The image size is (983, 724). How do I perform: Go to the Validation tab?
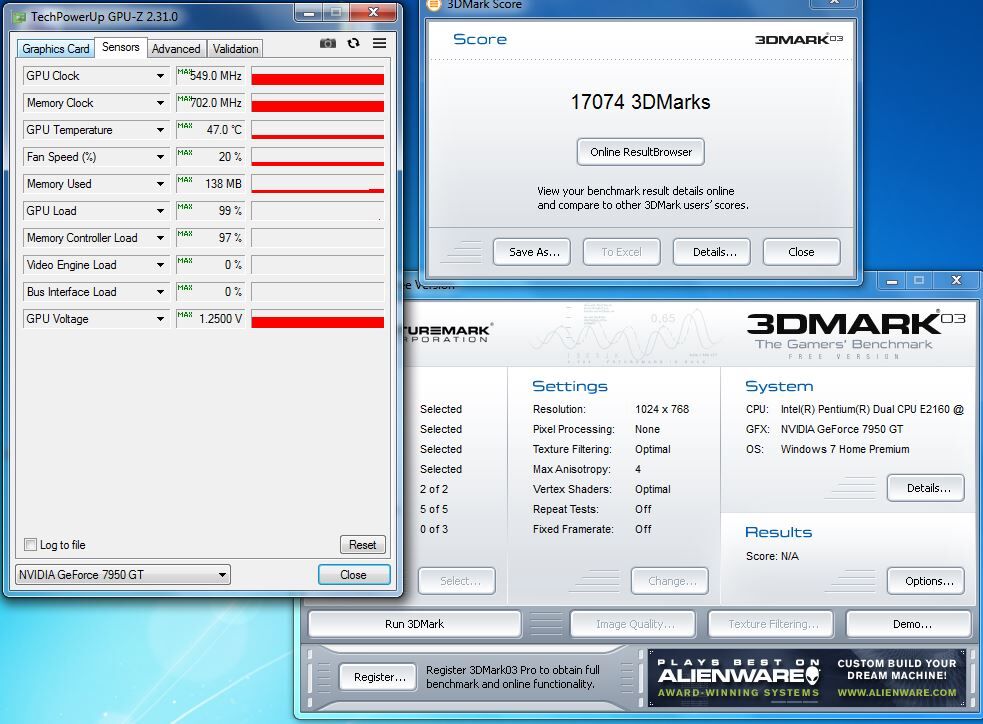pyautogui.click(x=235, y=49)
